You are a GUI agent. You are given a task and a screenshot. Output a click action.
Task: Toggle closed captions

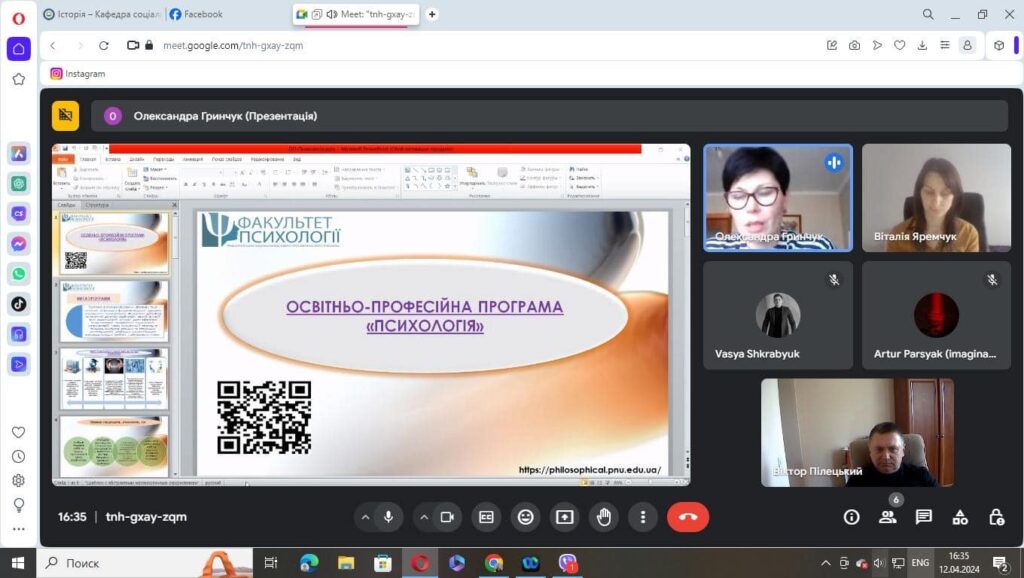coord(486,517)
